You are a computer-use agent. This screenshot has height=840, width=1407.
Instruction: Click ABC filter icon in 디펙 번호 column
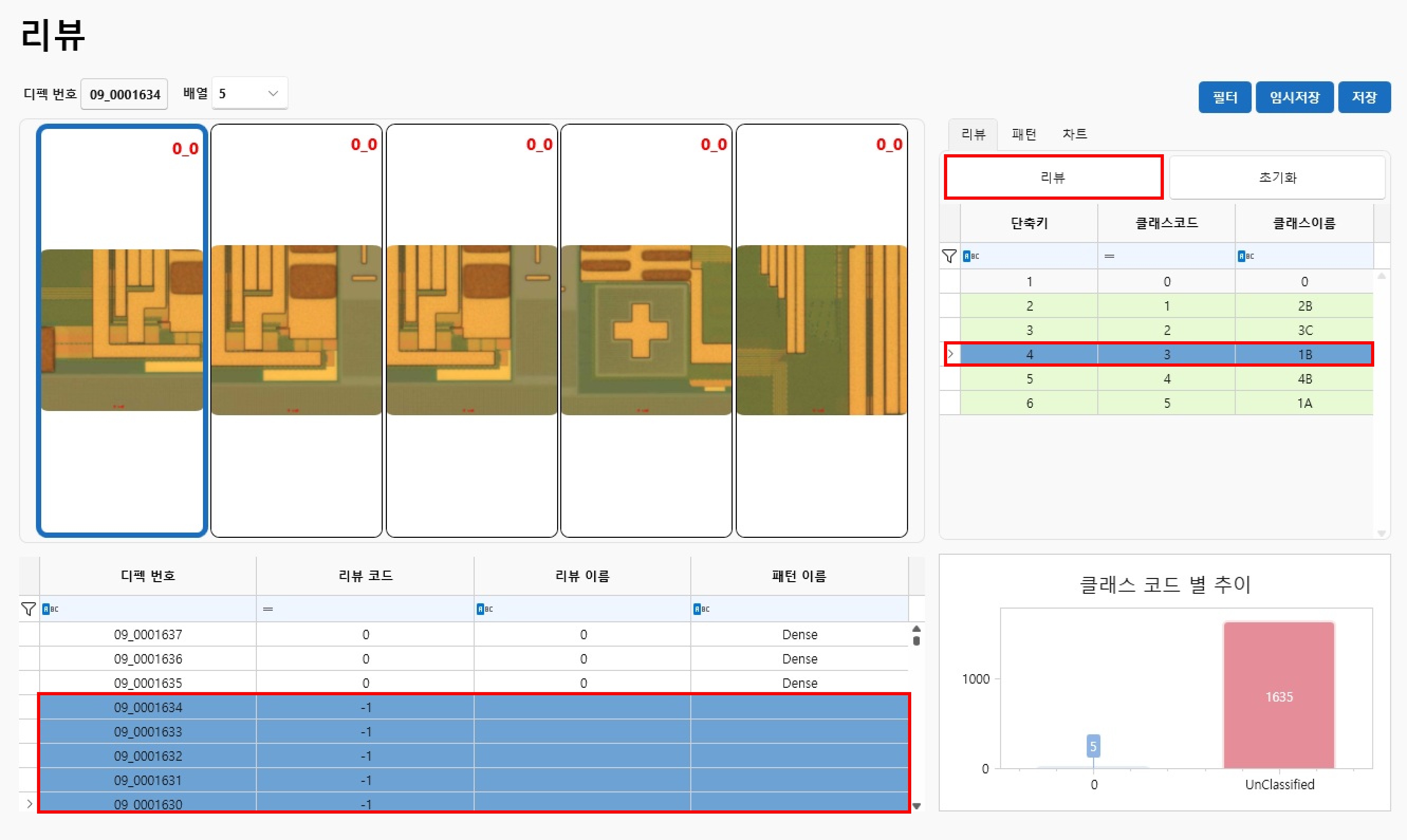(x=50, y=609)
